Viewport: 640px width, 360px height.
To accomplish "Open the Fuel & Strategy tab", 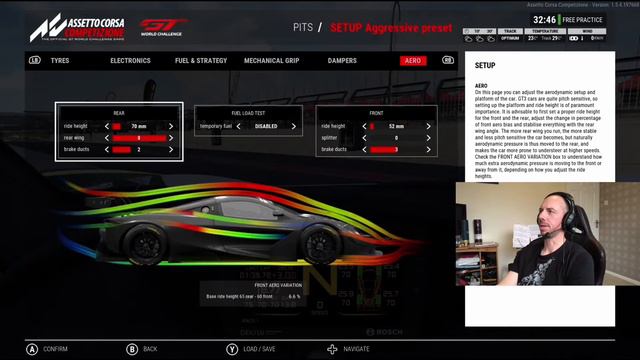I will [x=201, y=60].
